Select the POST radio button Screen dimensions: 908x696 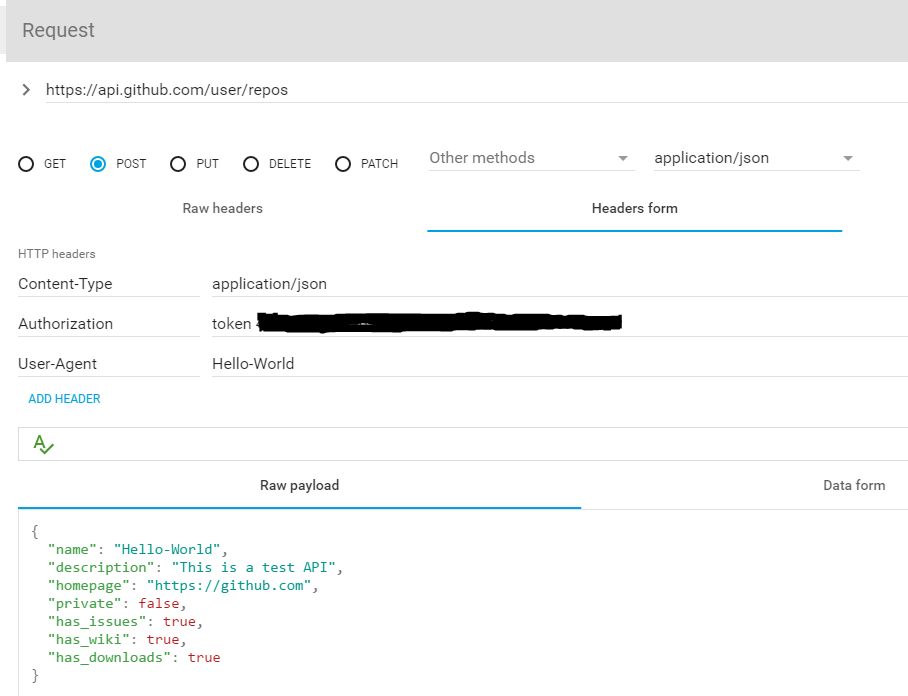98,164
